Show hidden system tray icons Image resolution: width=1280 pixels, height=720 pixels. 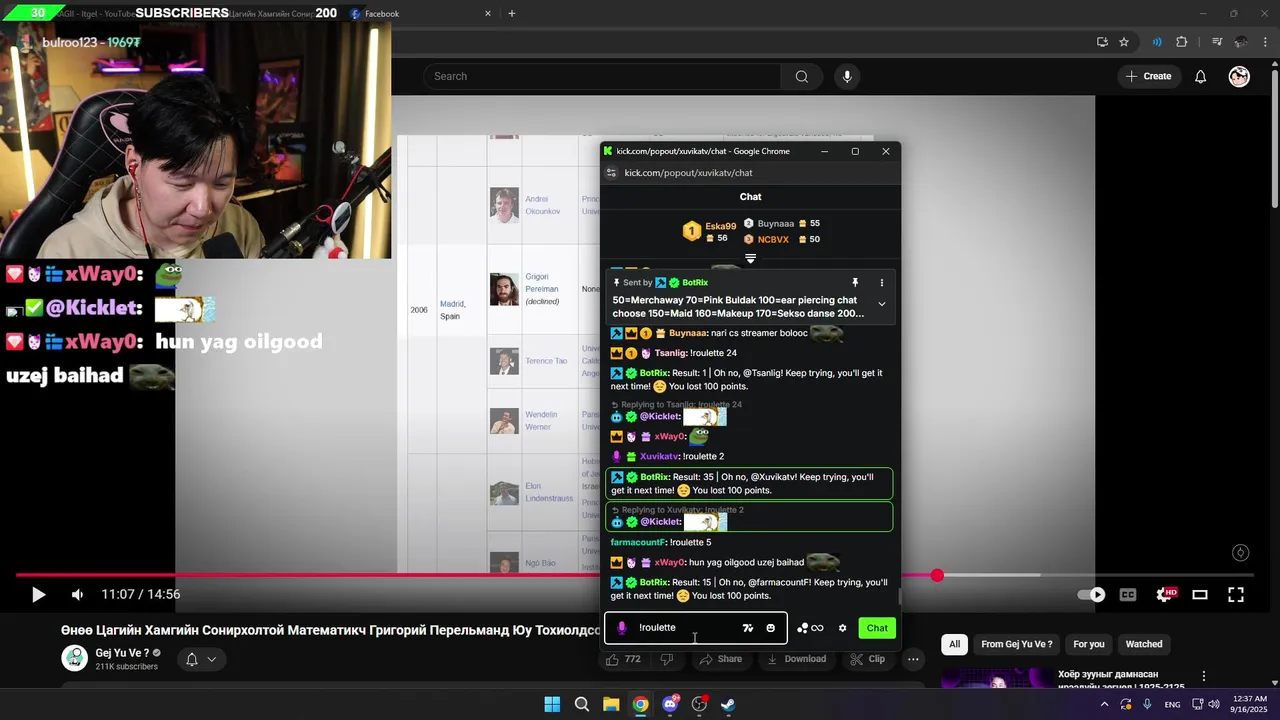pyautogui.click(x=1104, y=704)
